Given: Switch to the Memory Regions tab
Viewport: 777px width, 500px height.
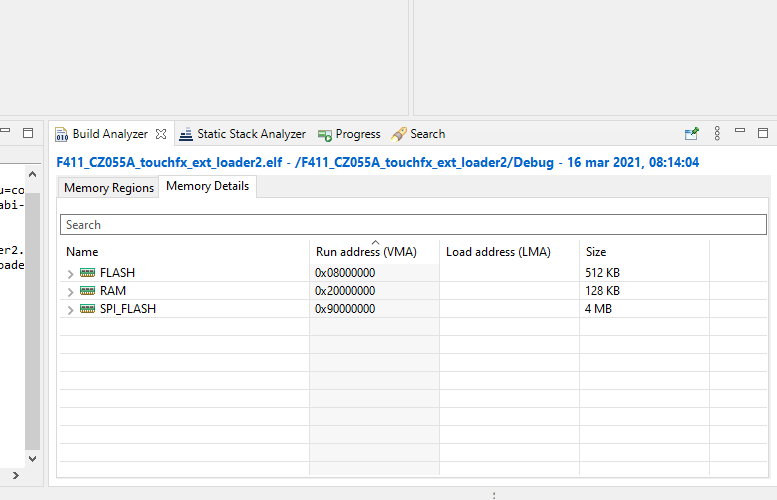Looking at the screenshot, I should 109,188.
